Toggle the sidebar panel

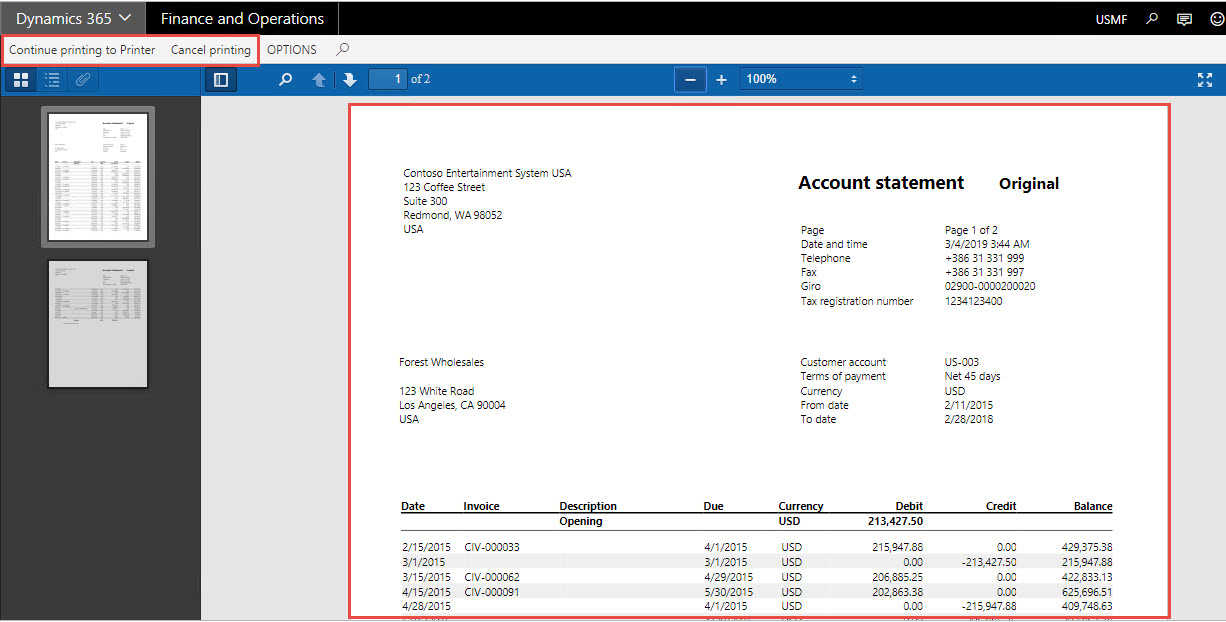coord(221,79)
